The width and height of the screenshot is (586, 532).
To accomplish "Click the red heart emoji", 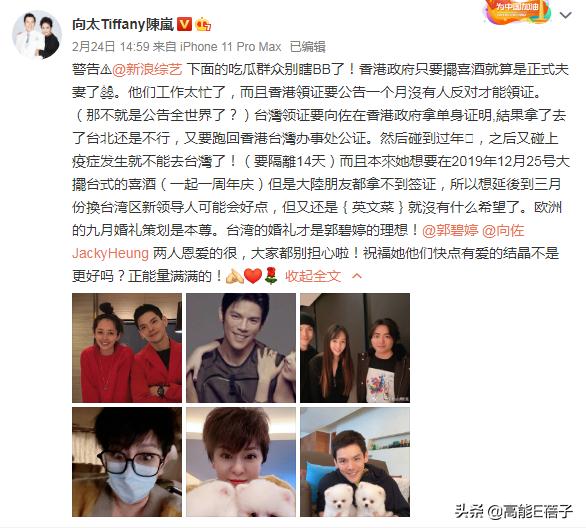I will [x=253, y=276].
